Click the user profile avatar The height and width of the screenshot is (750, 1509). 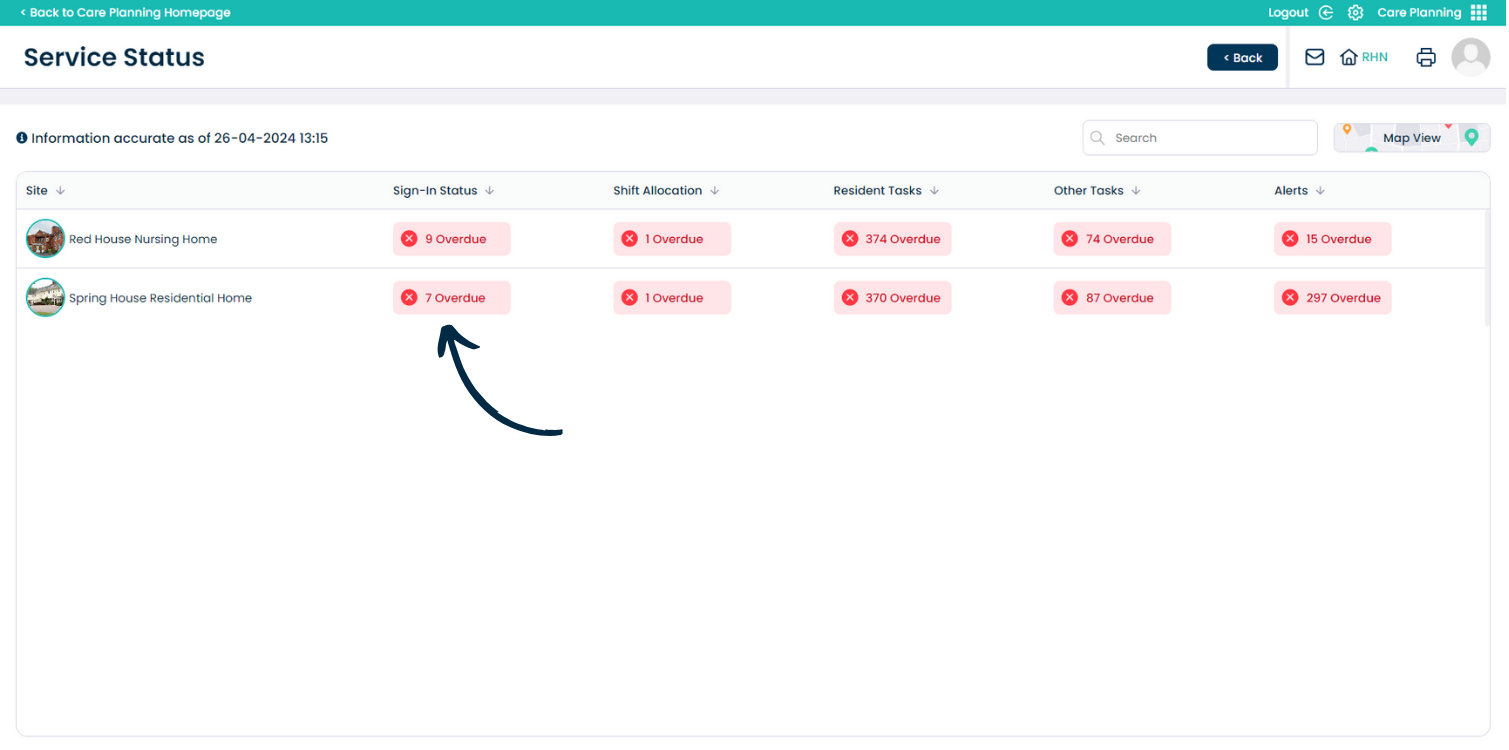[1470, 58]
